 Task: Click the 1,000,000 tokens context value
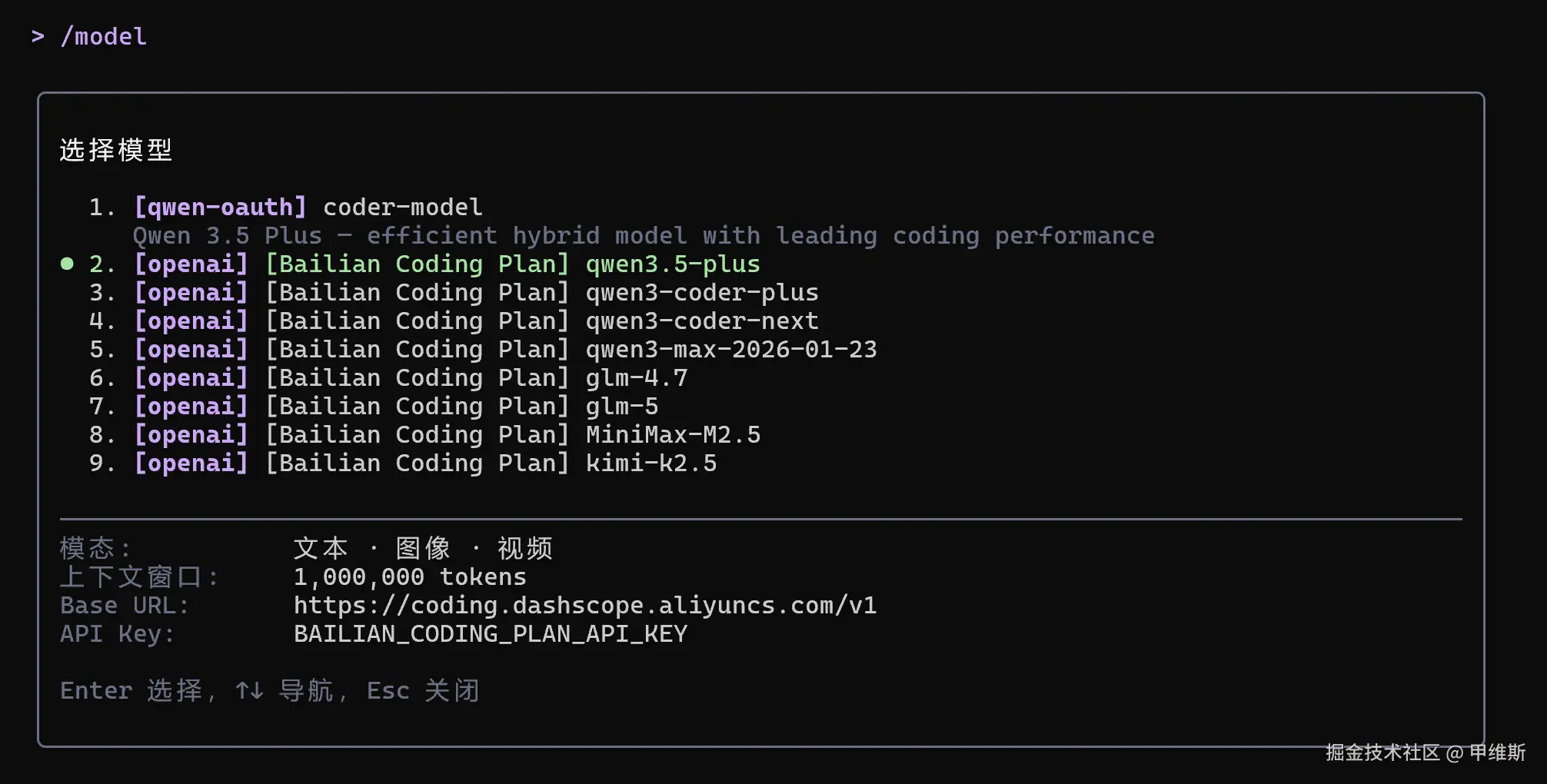pos(410,577)
